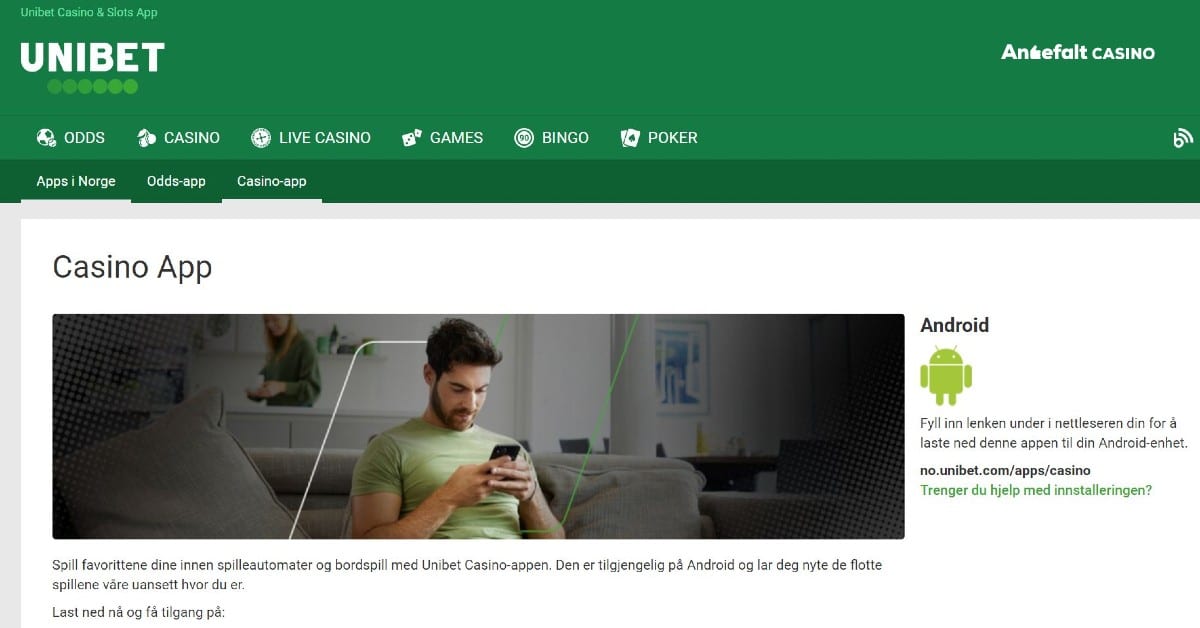
Task: Click the Ansvarlig Casino logo link
Action: coord(1078,52)
